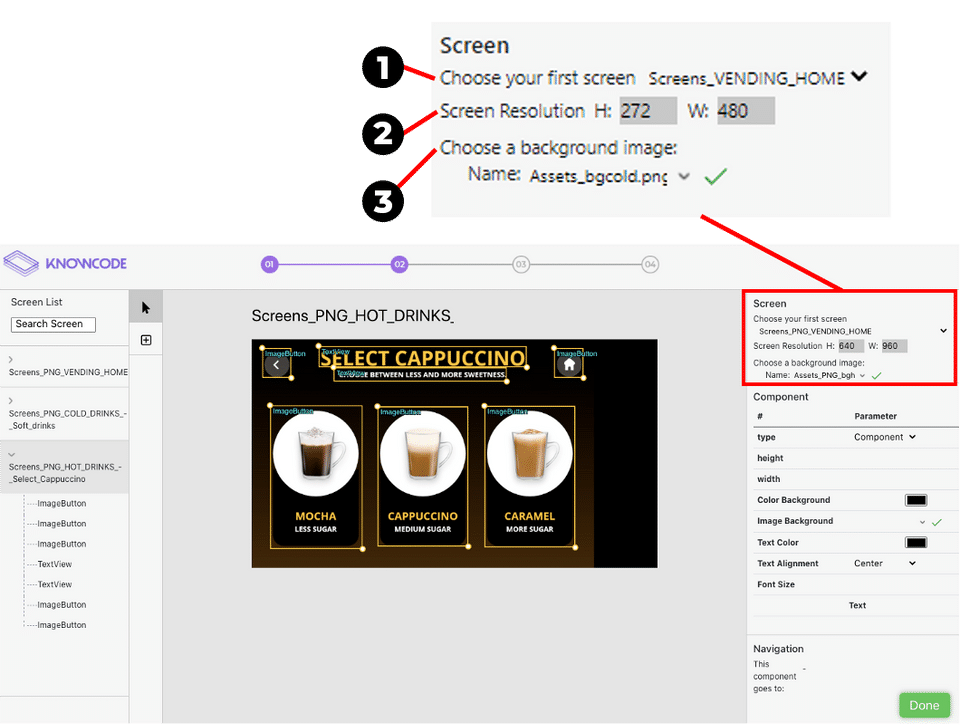The width and height of the screenshot is (960, 725).
Task: Click the add component plus tool
Action: coord(146,340)
